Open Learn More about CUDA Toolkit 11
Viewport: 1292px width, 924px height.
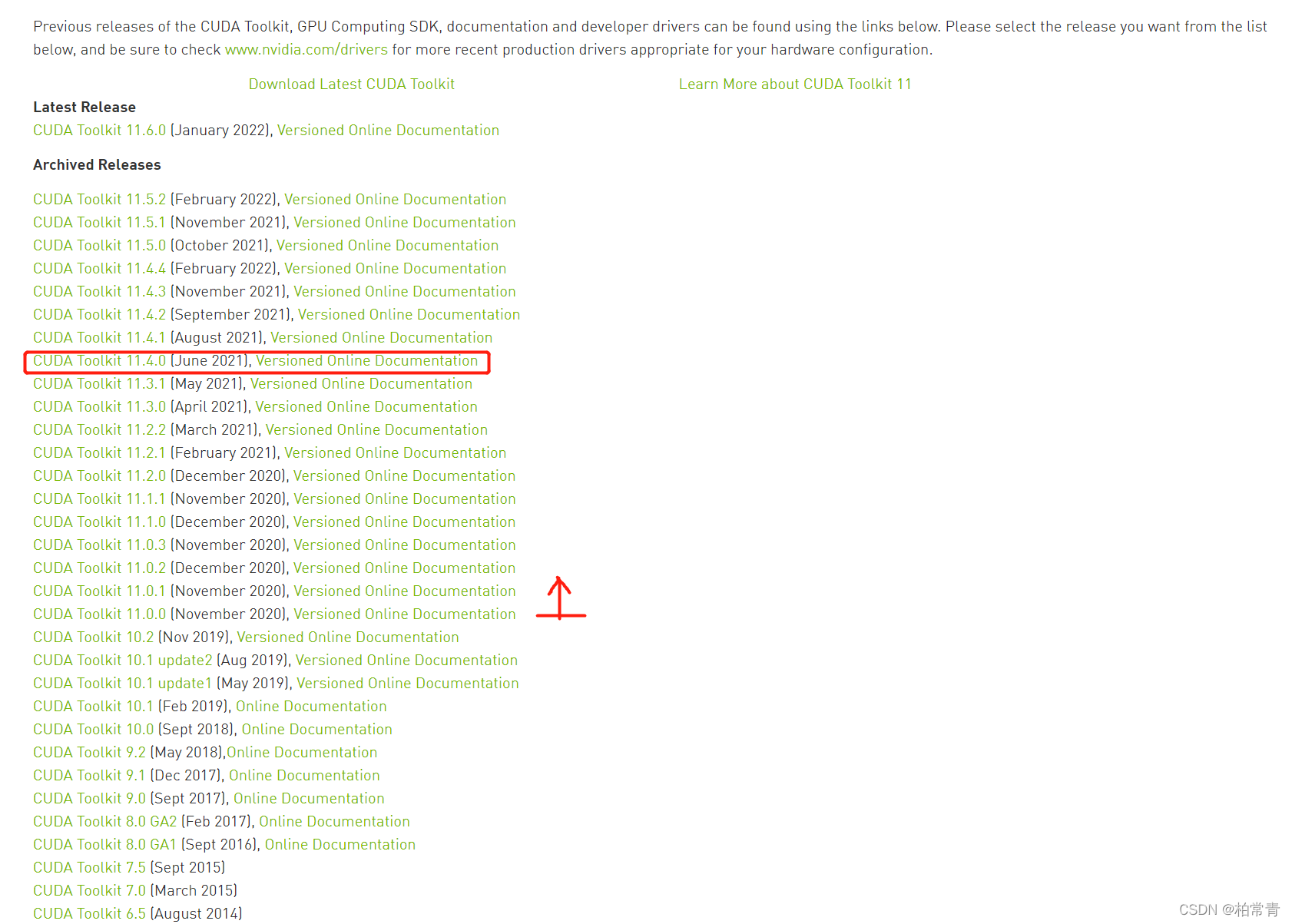pos(794,84)
